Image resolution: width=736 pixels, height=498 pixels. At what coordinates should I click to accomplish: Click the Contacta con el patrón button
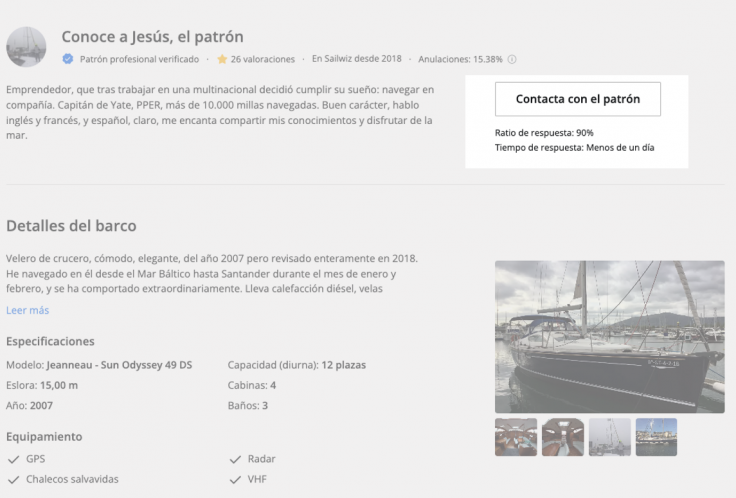[x=577, y=99]
